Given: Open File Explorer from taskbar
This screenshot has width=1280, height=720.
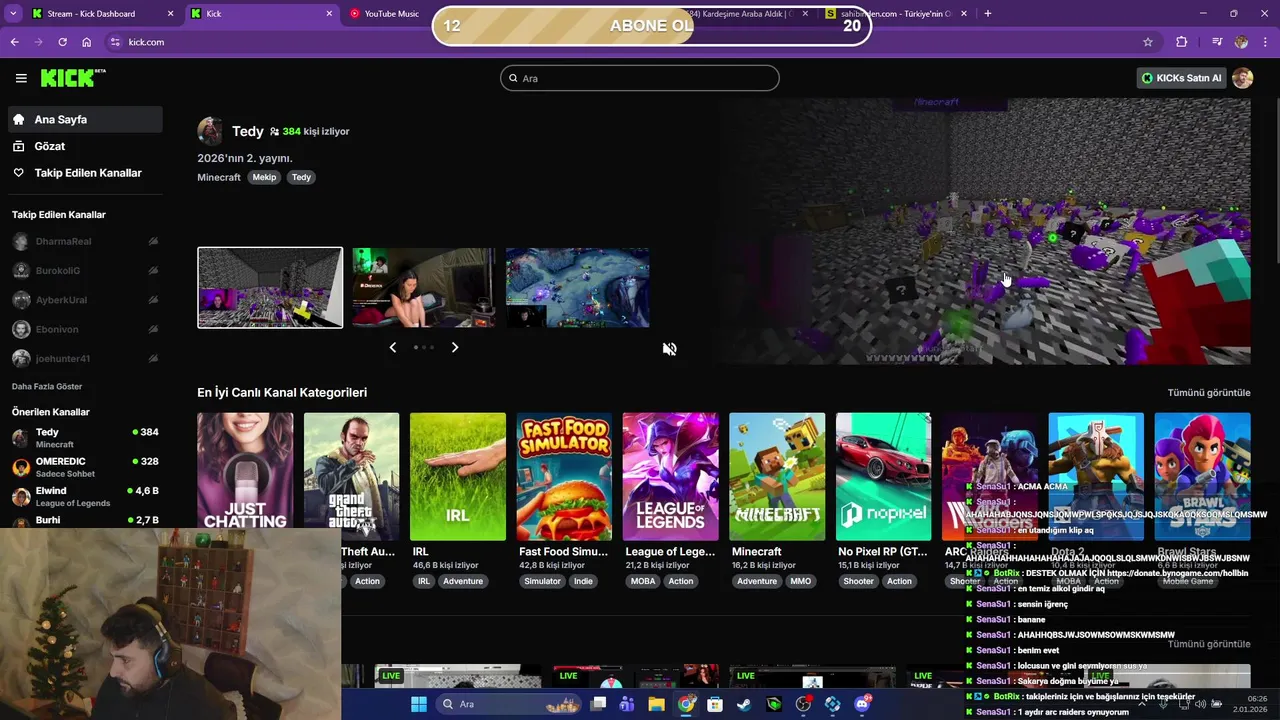Looking at the screenshot, I should click(656, 704).
